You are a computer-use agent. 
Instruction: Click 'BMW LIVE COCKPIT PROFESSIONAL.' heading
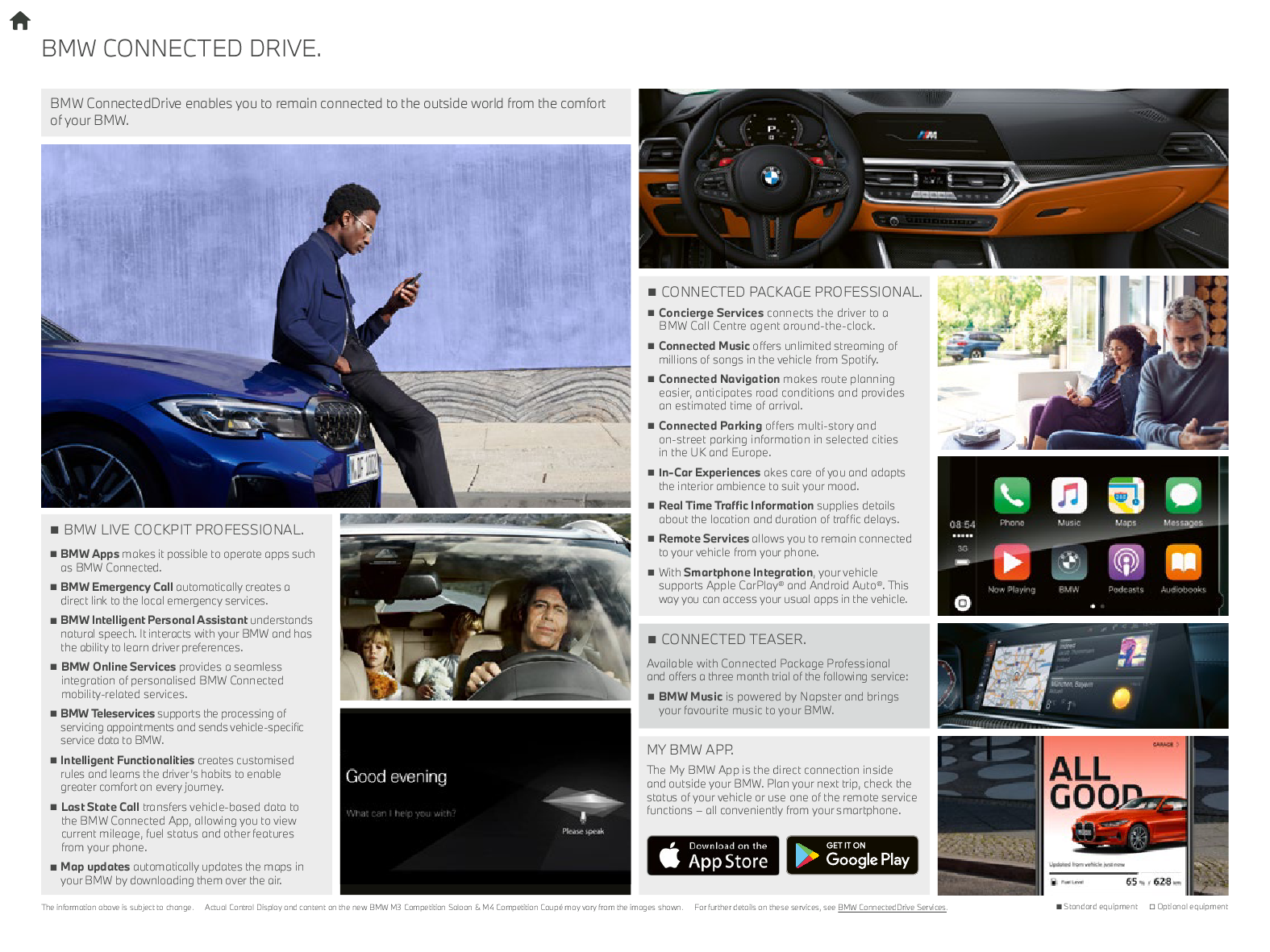click(184, 530)
